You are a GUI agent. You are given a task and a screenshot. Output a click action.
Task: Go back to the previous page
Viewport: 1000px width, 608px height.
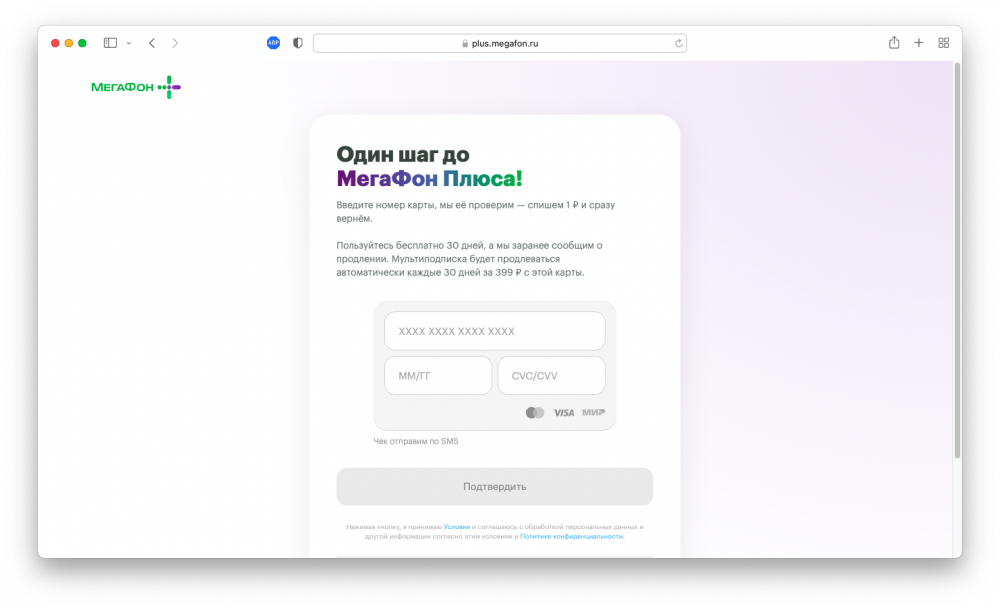tap(152, 43)
